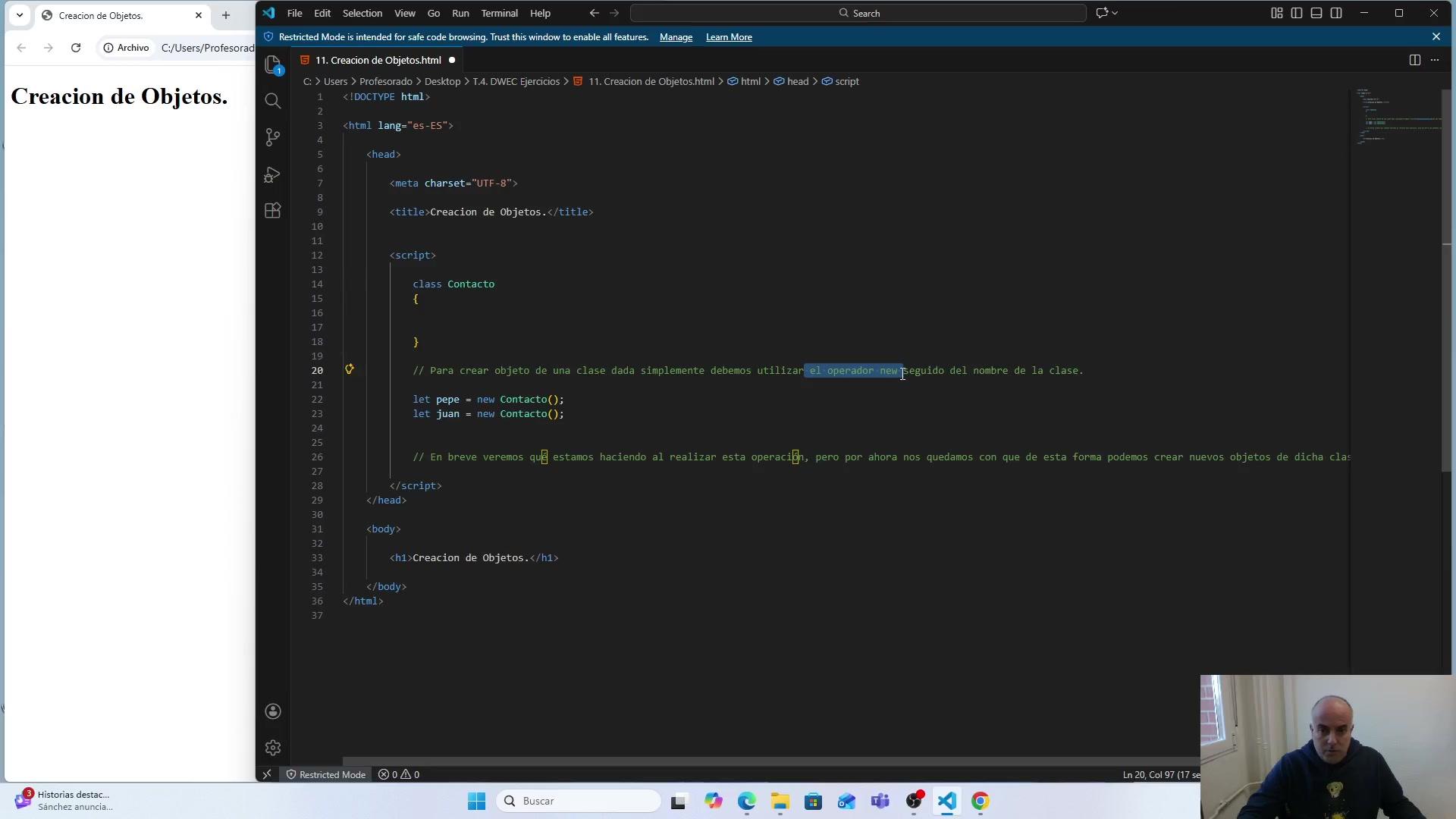Toggle the bottom Panel
The image size is (1456, 819).
point(1316,13)
